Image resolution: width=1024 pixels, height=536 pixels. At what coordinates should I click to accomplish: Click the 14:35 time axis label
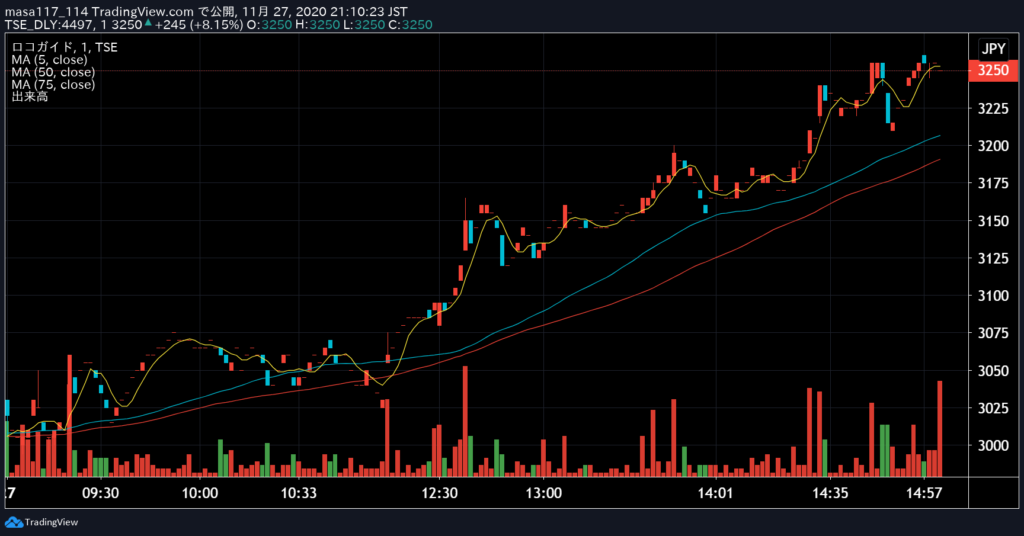click(x=830, y=493)
